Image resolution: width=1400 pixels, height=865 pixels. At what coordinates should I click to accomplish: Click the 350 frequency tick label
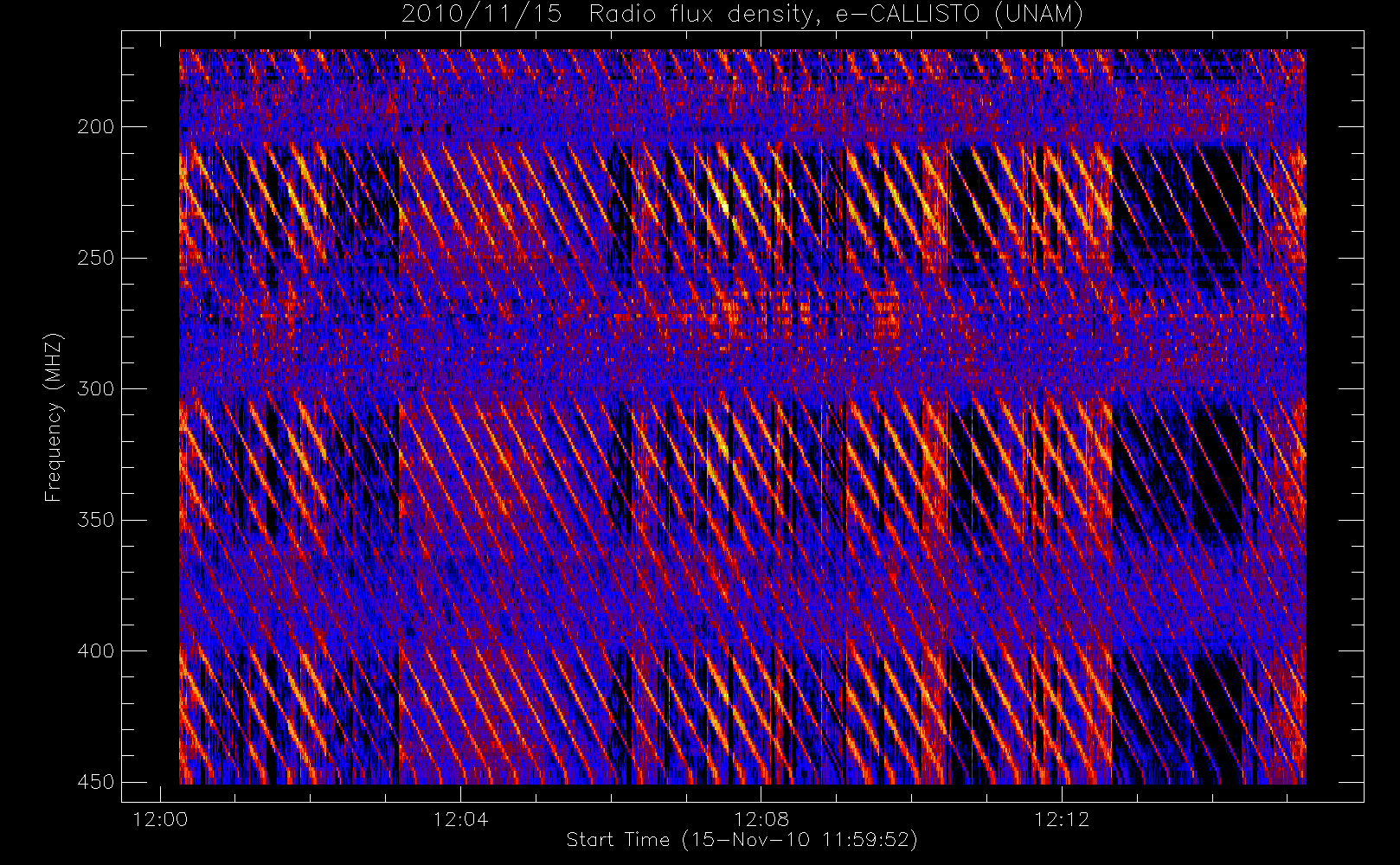[x=96, y=520]
